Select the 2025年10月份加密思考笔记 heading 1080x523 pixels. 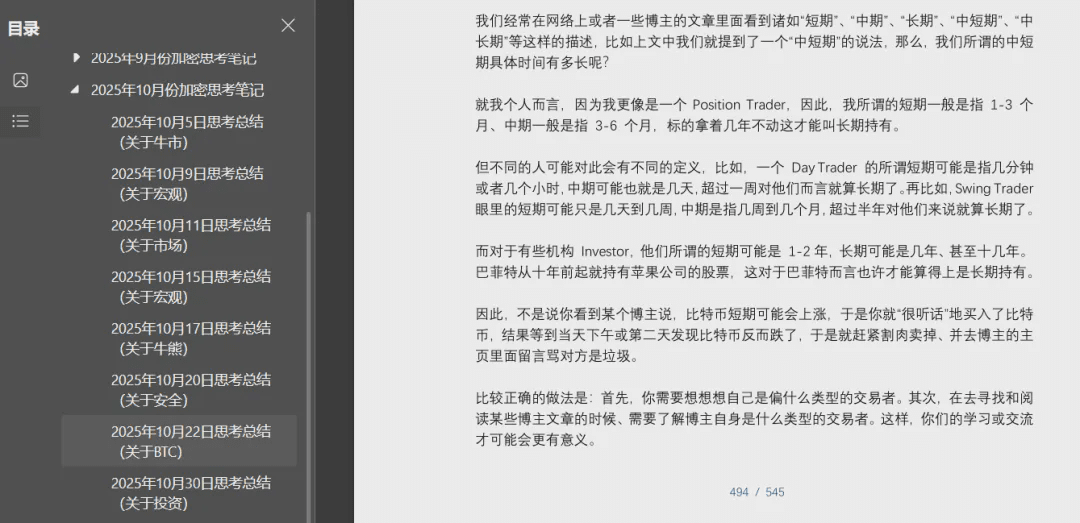[x=177, y=89]
